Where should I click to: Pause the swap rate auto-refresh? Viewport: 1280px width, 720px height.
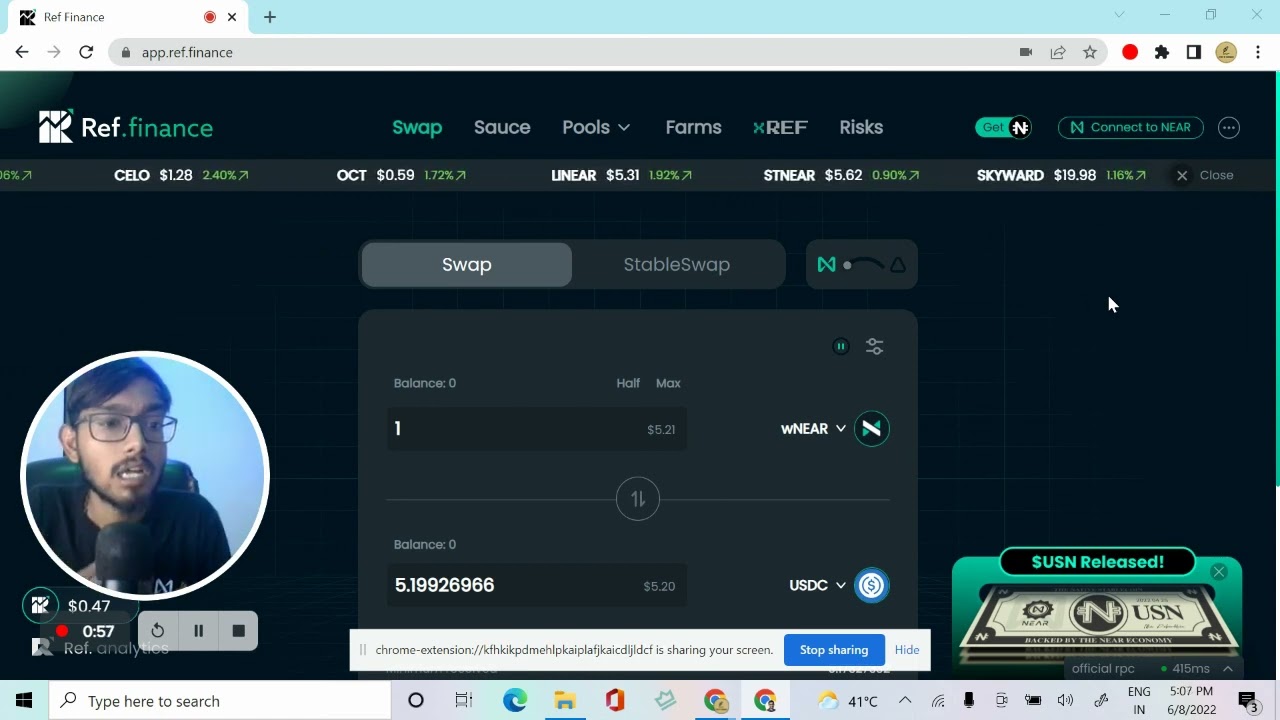pyautogui.click(x=841, y=346)
